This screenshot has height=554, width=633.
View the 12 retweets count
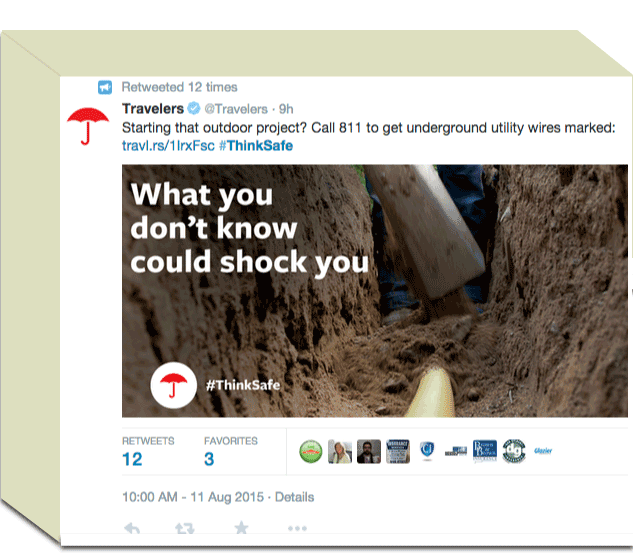(132, 459)
